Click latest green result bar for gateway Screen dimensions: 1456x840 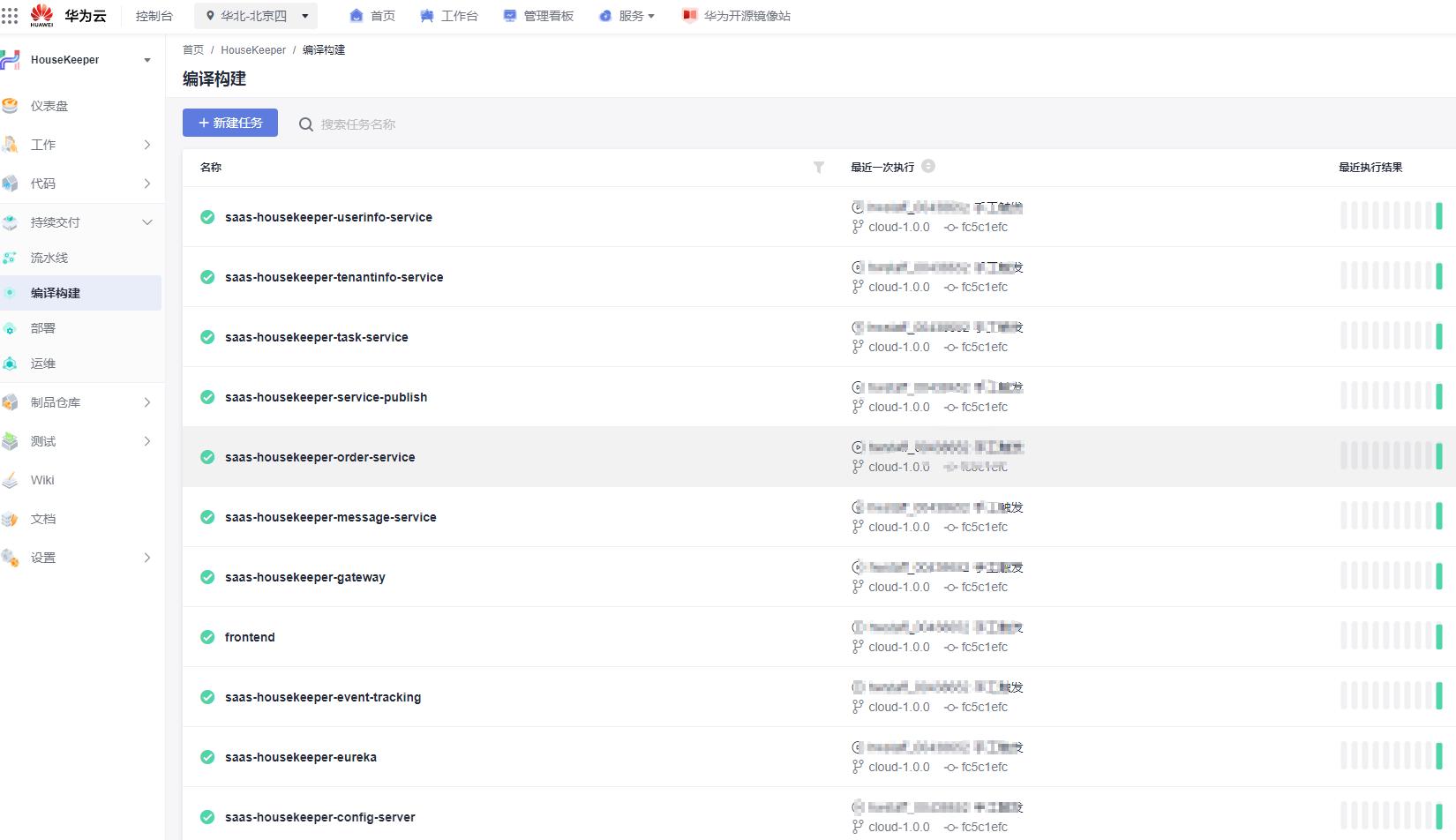[1438, 576]
